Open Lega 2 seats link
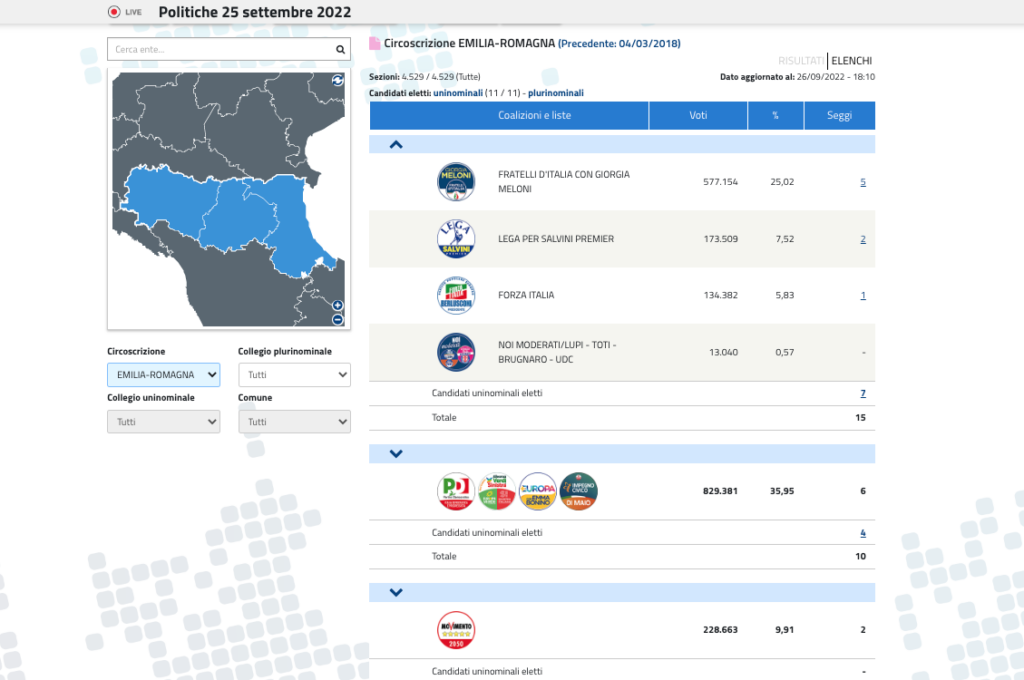 tap(863, 239)
